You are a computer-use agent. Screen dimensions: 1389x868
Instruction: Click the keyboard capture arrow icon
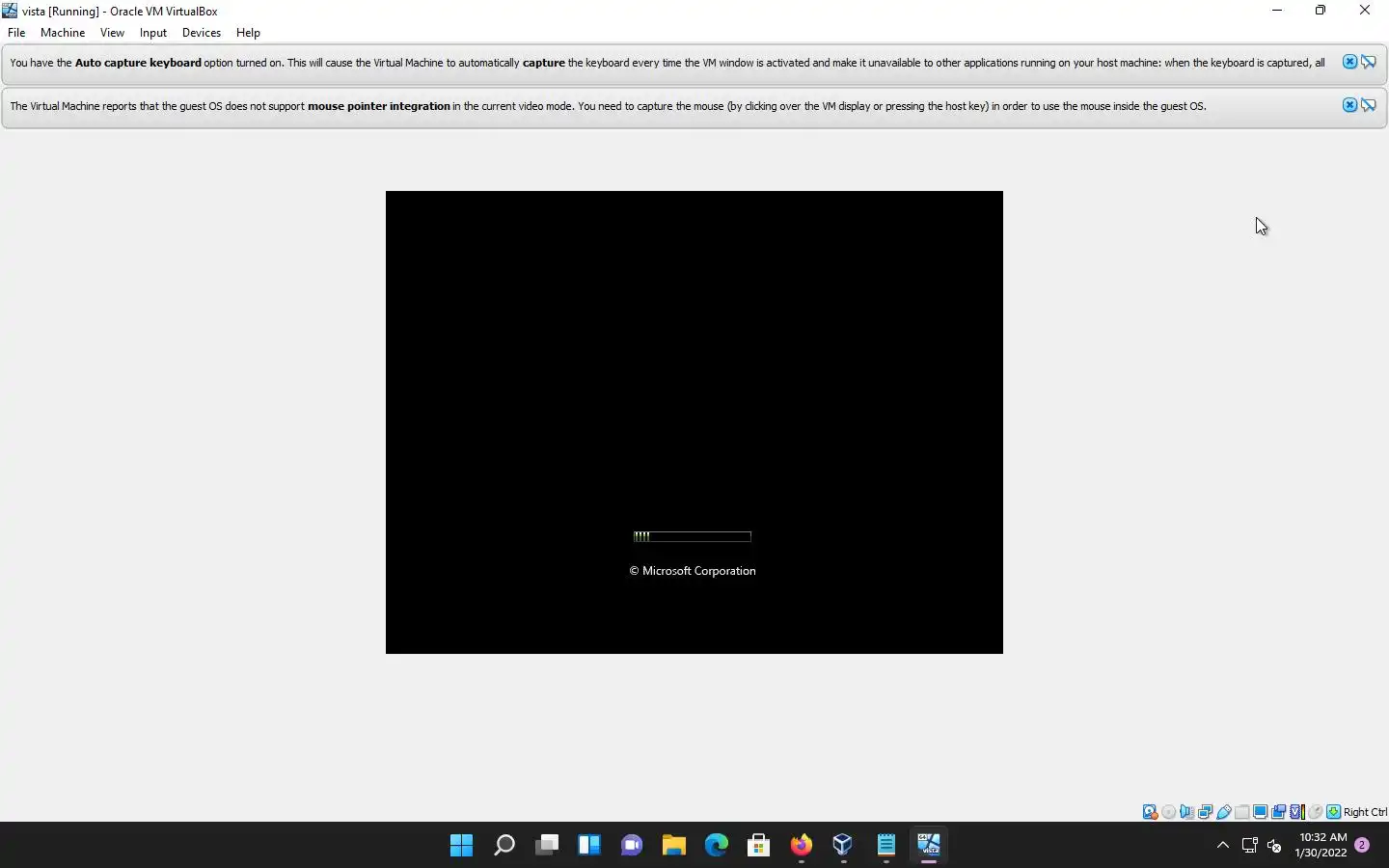pos(1333,812)
